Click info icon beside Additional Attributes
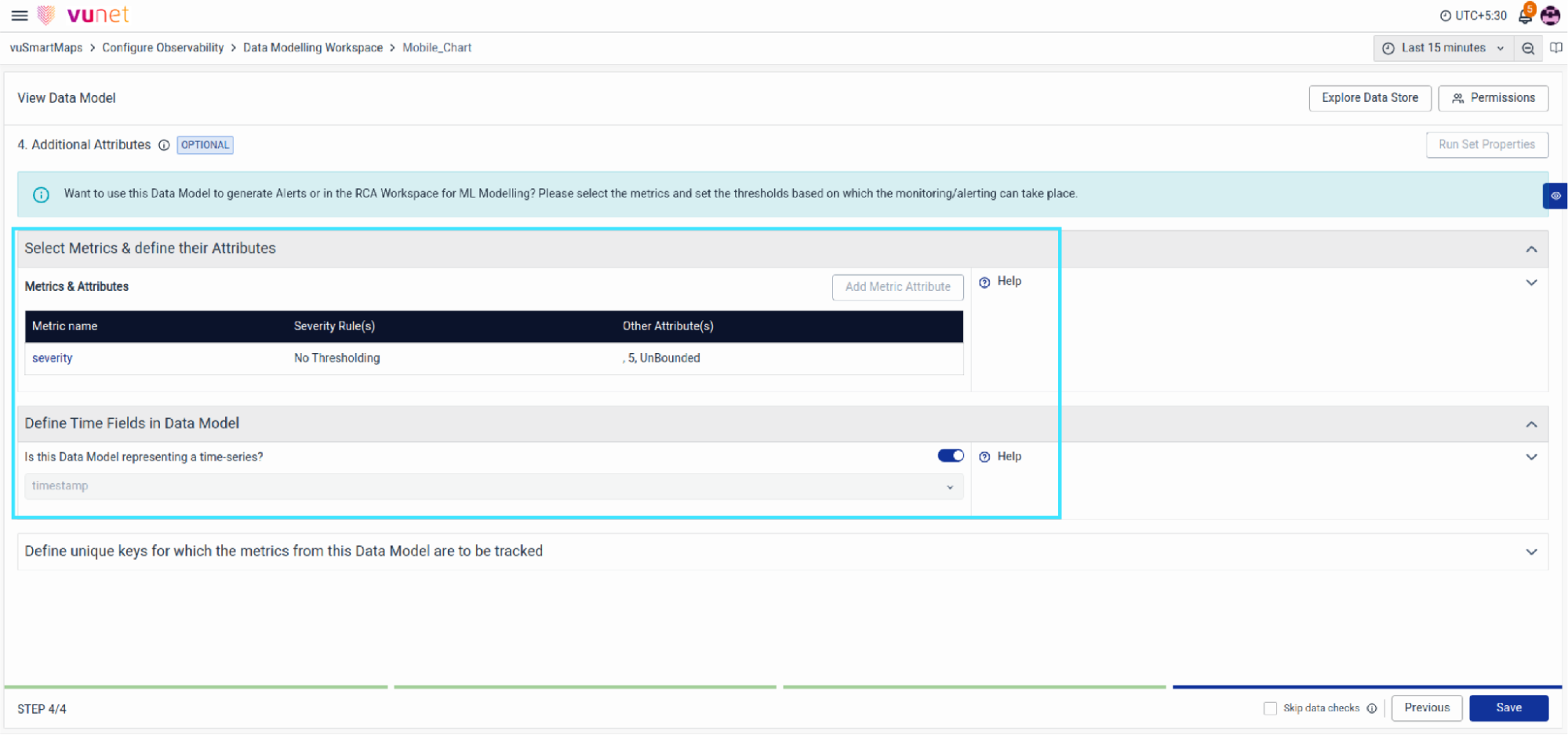The height and width of the screenshot is (735, 1568). pyautogui.click(x=164, y=145)
